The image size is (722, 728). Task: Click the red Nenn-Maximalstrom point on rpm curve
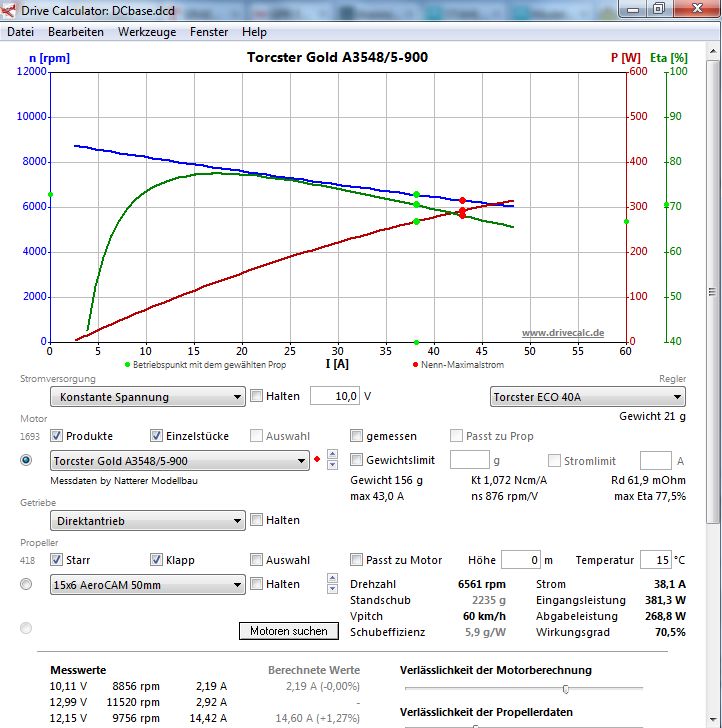[x=462, y=201]
